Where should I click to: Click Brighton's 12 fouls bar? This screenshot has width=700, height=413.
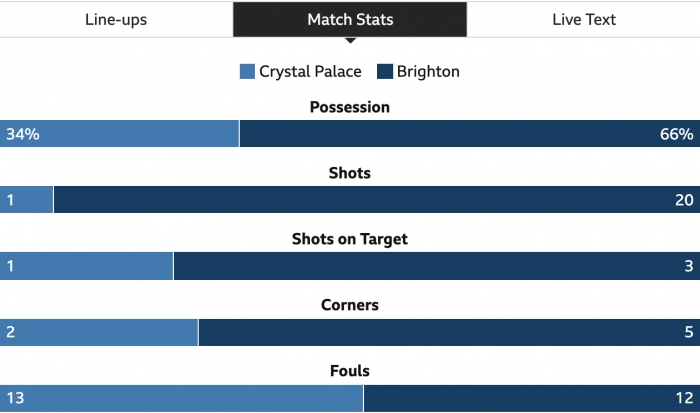tap(532, 398)
